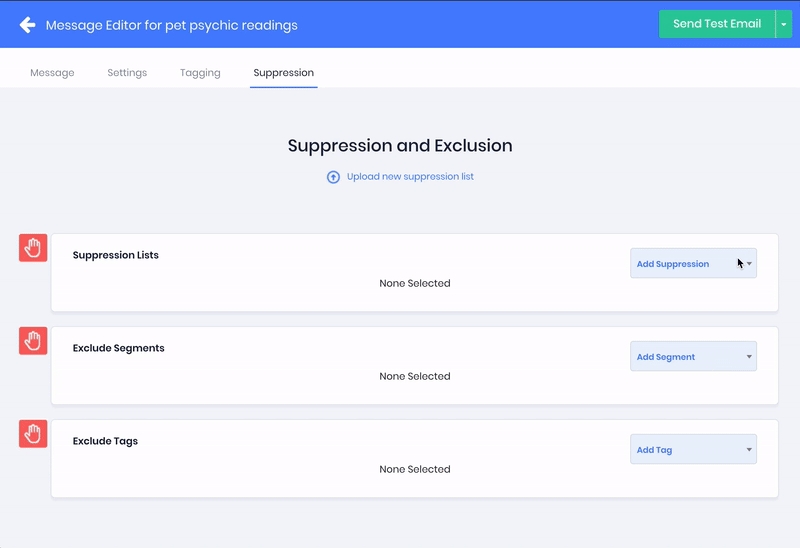Open Send Test Email split-button arrow
The height and width of the screenshot is (548, 800).
pos(783,25)
